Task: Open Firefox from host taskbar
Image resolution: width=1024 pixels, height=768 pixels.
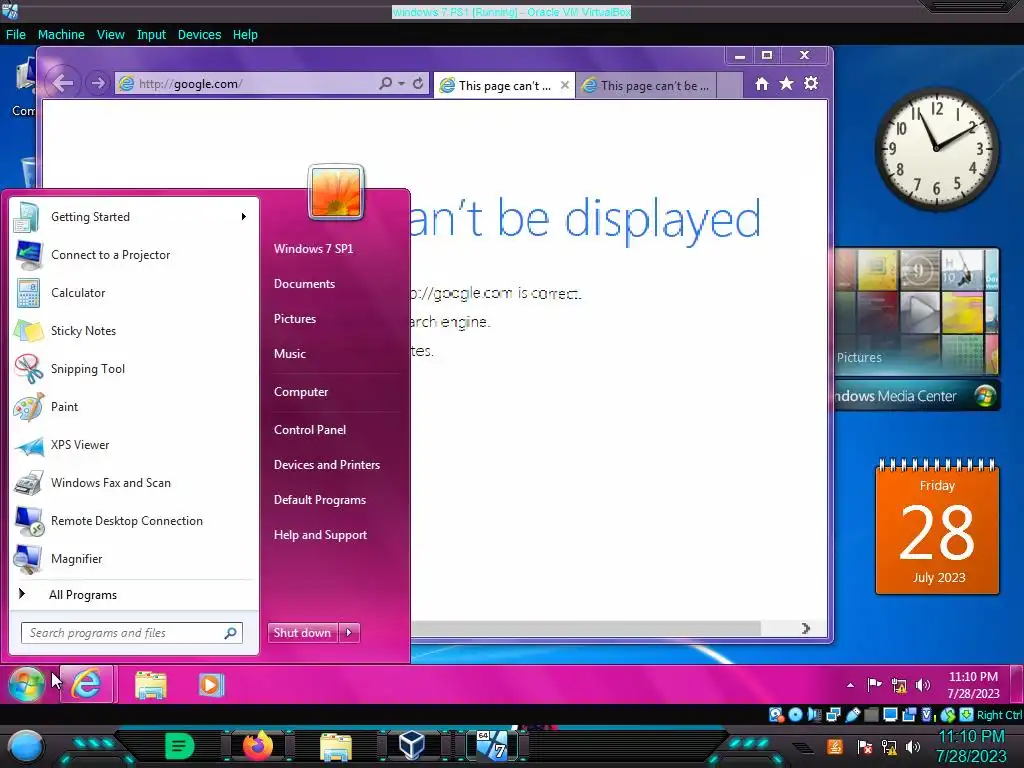Action: 258,745
